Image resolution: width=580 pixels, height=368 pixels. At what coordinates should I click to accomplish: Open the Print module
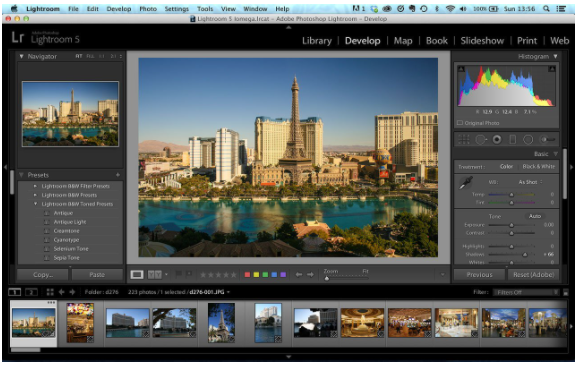pyautogui.click(x=527, y=41)
